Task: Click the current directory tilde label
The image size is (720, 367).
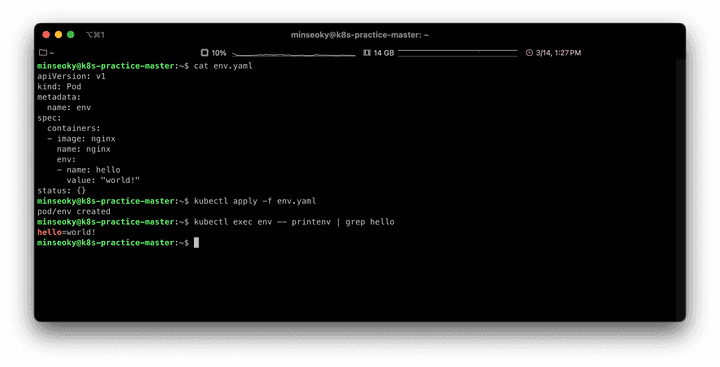Action: point(51,53)
